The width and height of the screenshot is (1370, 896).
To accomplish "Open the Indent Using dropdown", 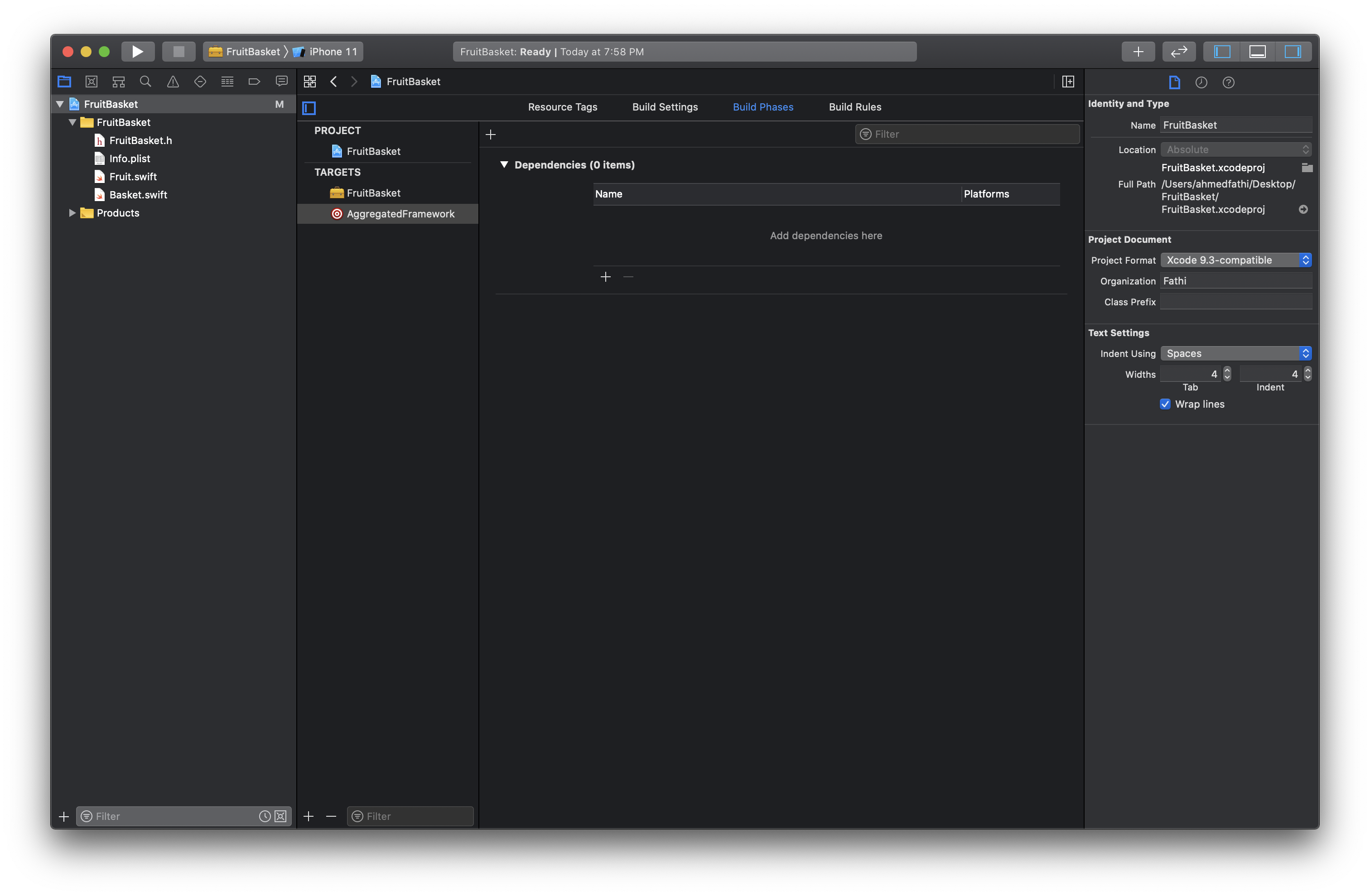I will tap(1236, 353).
